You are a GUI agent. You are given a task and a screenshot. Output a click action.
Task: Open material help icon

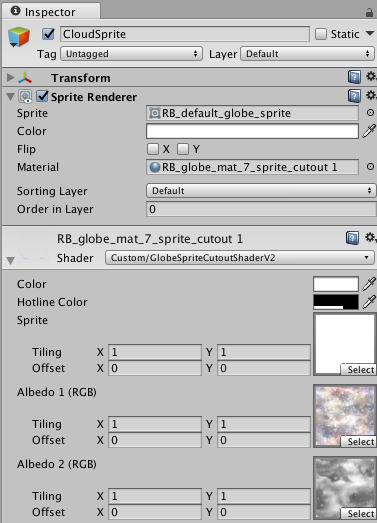point(353,238)
